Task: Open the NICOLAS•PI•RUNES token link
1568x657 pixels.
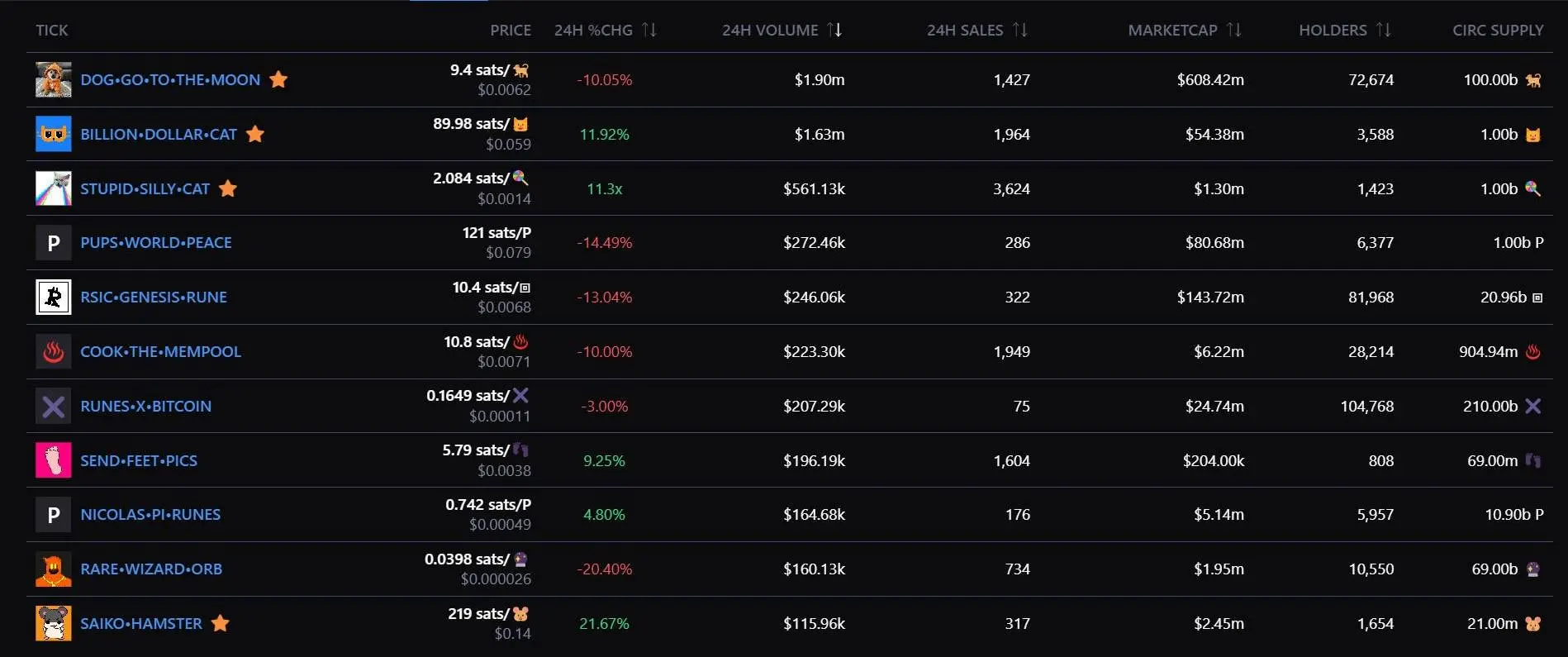Action: pyautogui.click(x=150, y=515)
